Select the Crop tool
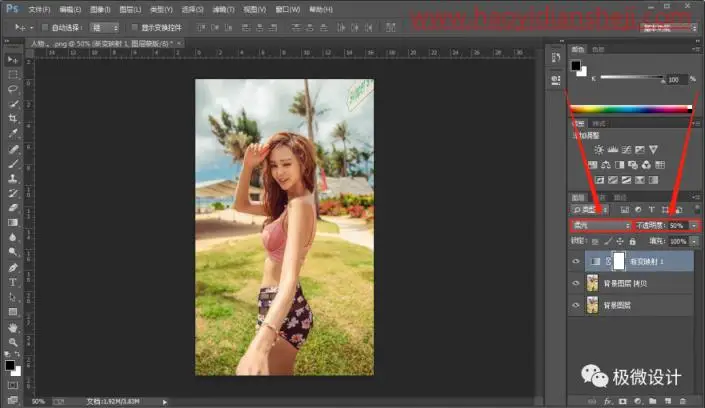Viewport: 705px width, 408px height. [x=13, y=118]
